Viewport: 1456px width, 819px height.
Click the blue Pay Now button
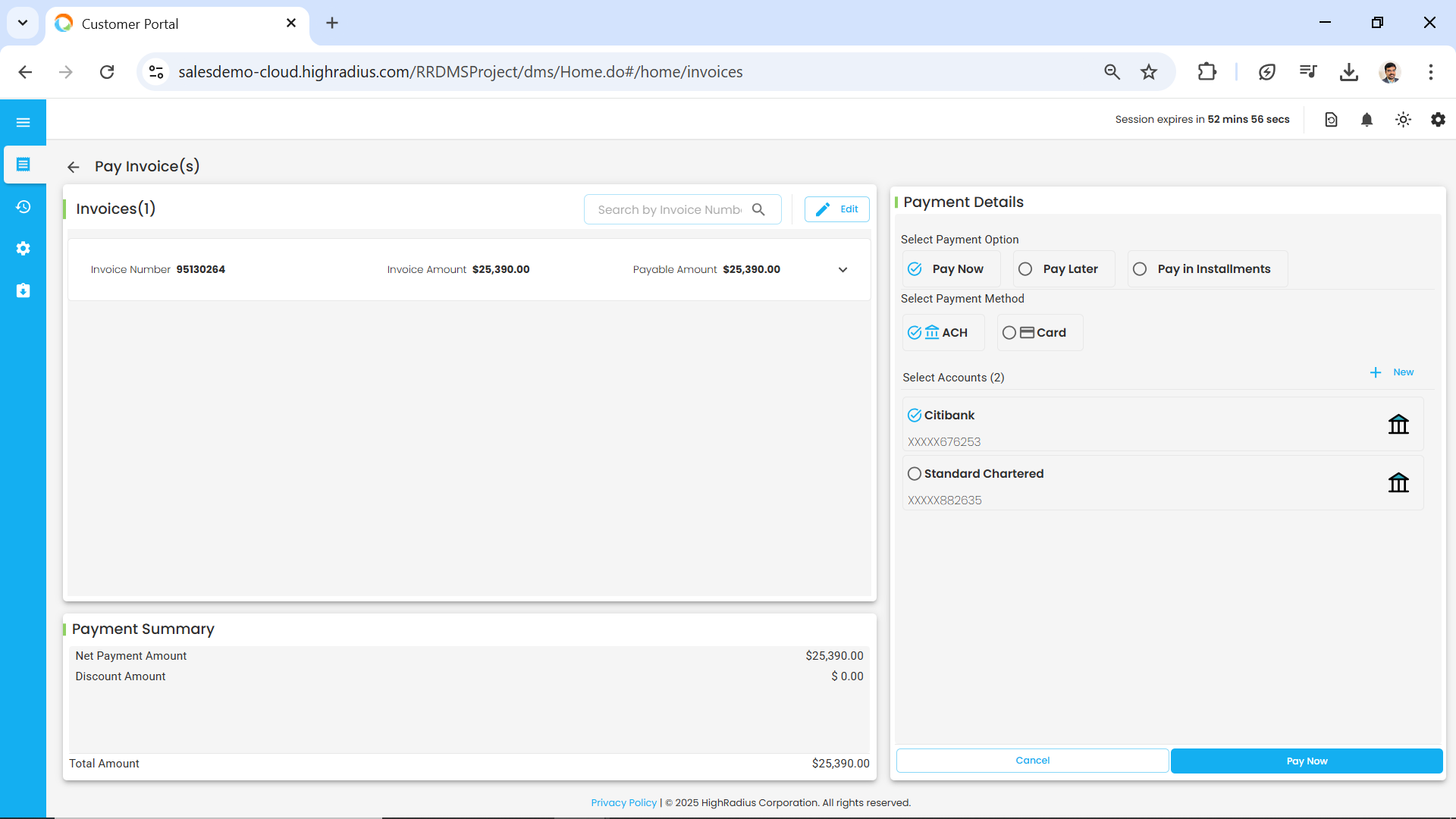pyautogui.click(x=1306, y=761)
